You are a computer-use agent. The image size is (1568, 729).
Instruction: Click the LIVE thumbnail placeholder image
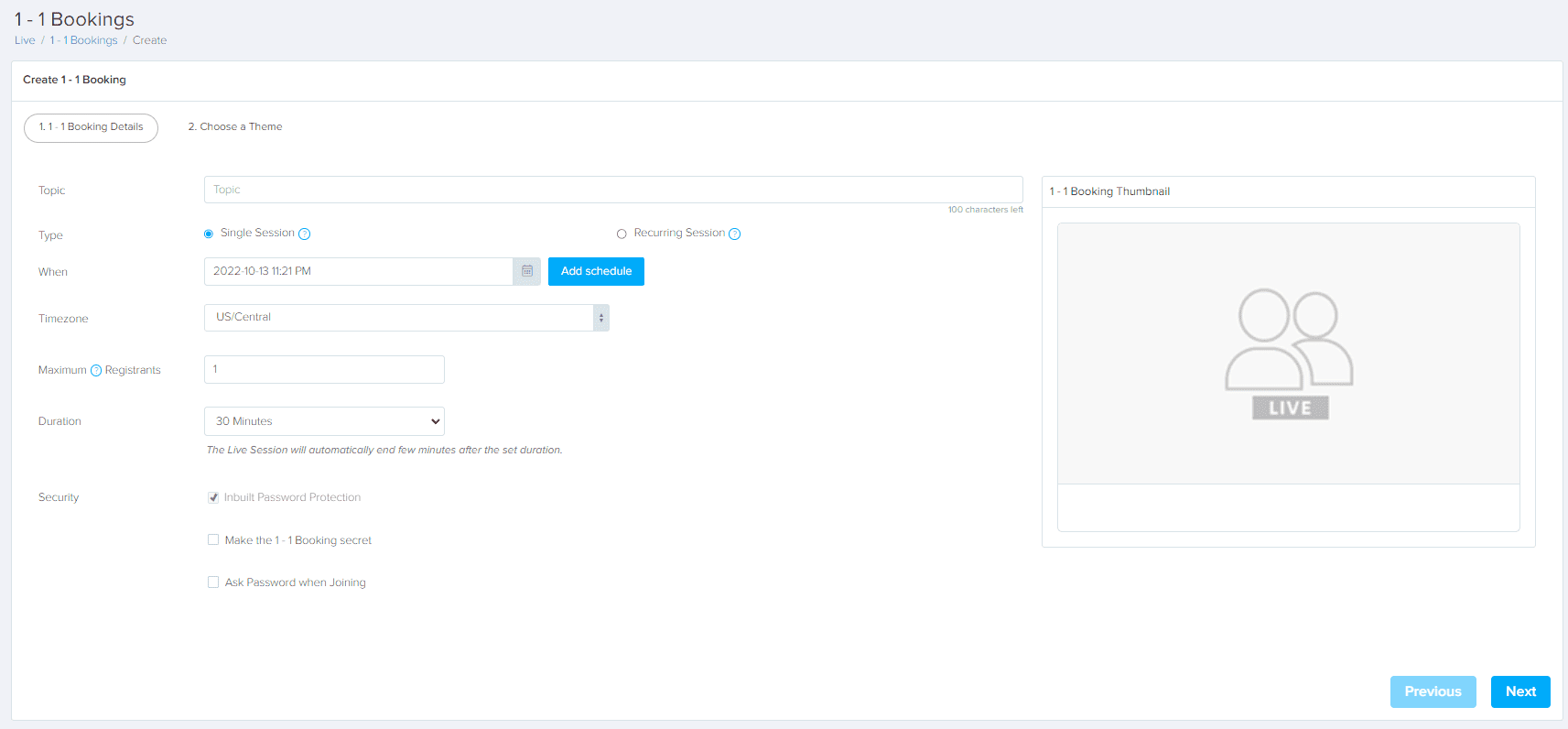click(1288, 354)
